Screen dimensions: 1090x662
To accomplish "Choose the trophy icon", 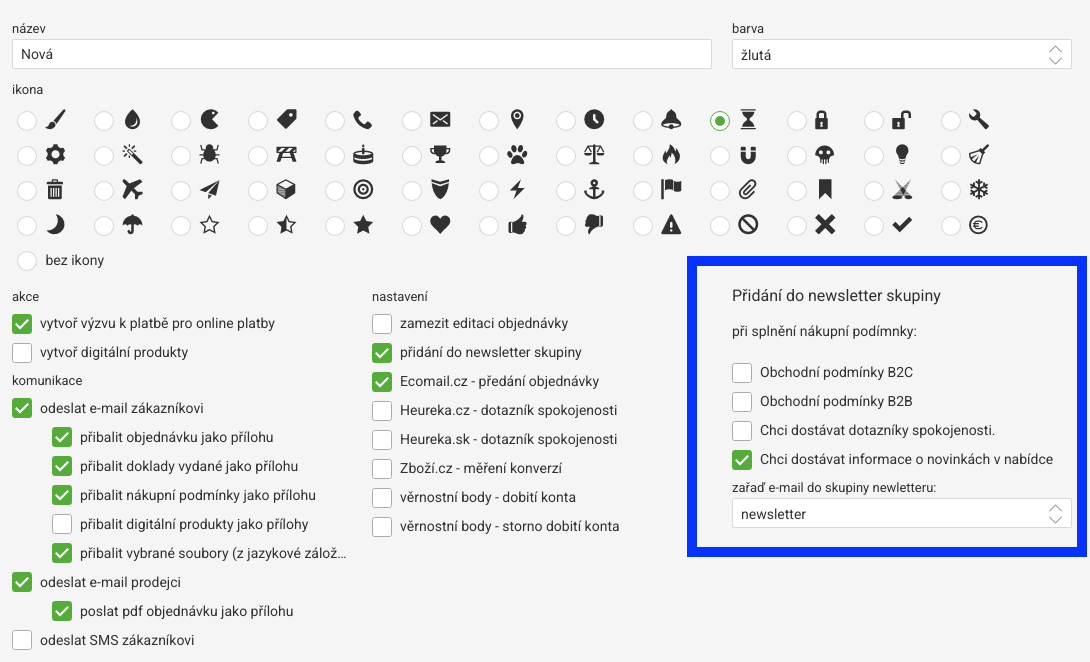I will pyautogui.click(x=412, y=156).
